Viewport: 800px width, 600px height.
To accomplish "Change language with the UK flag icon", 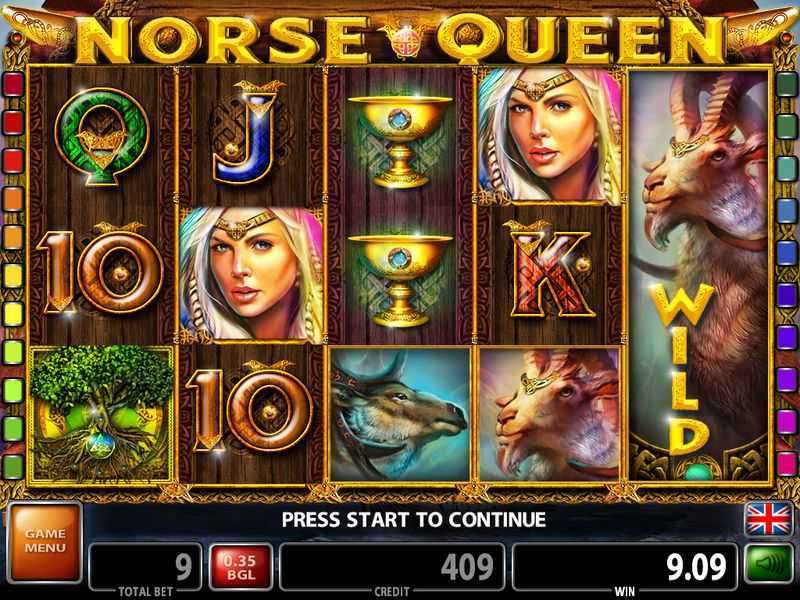I will pos(768,519).
